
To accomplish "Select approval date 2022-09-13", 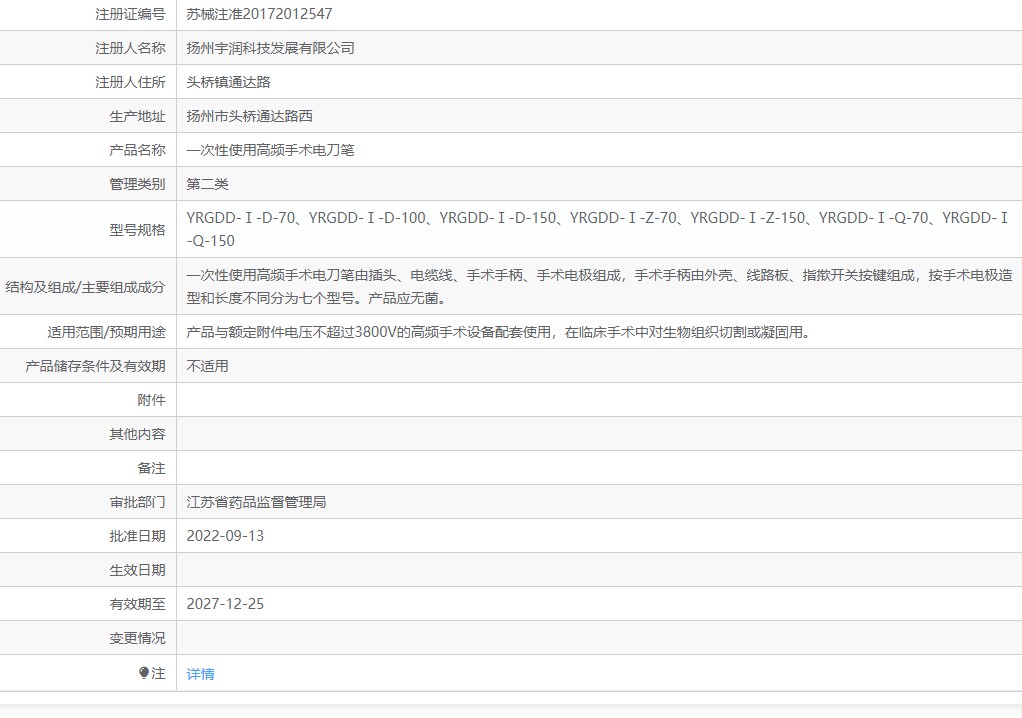I will click(225, 536).
